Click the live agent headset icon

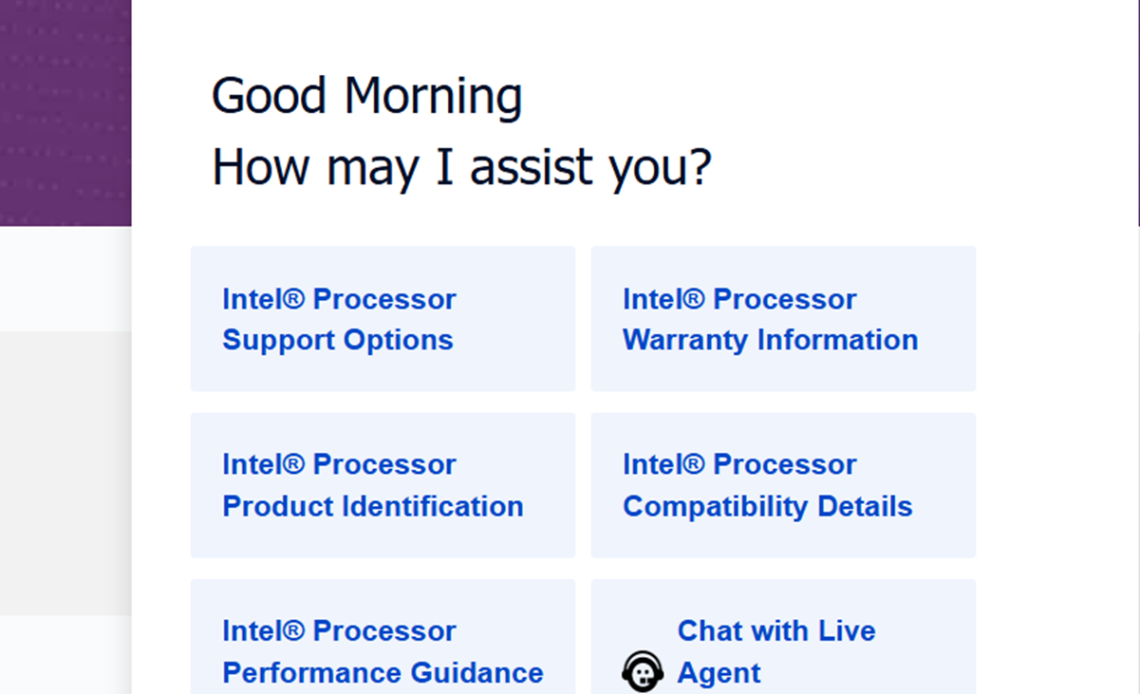642,671
